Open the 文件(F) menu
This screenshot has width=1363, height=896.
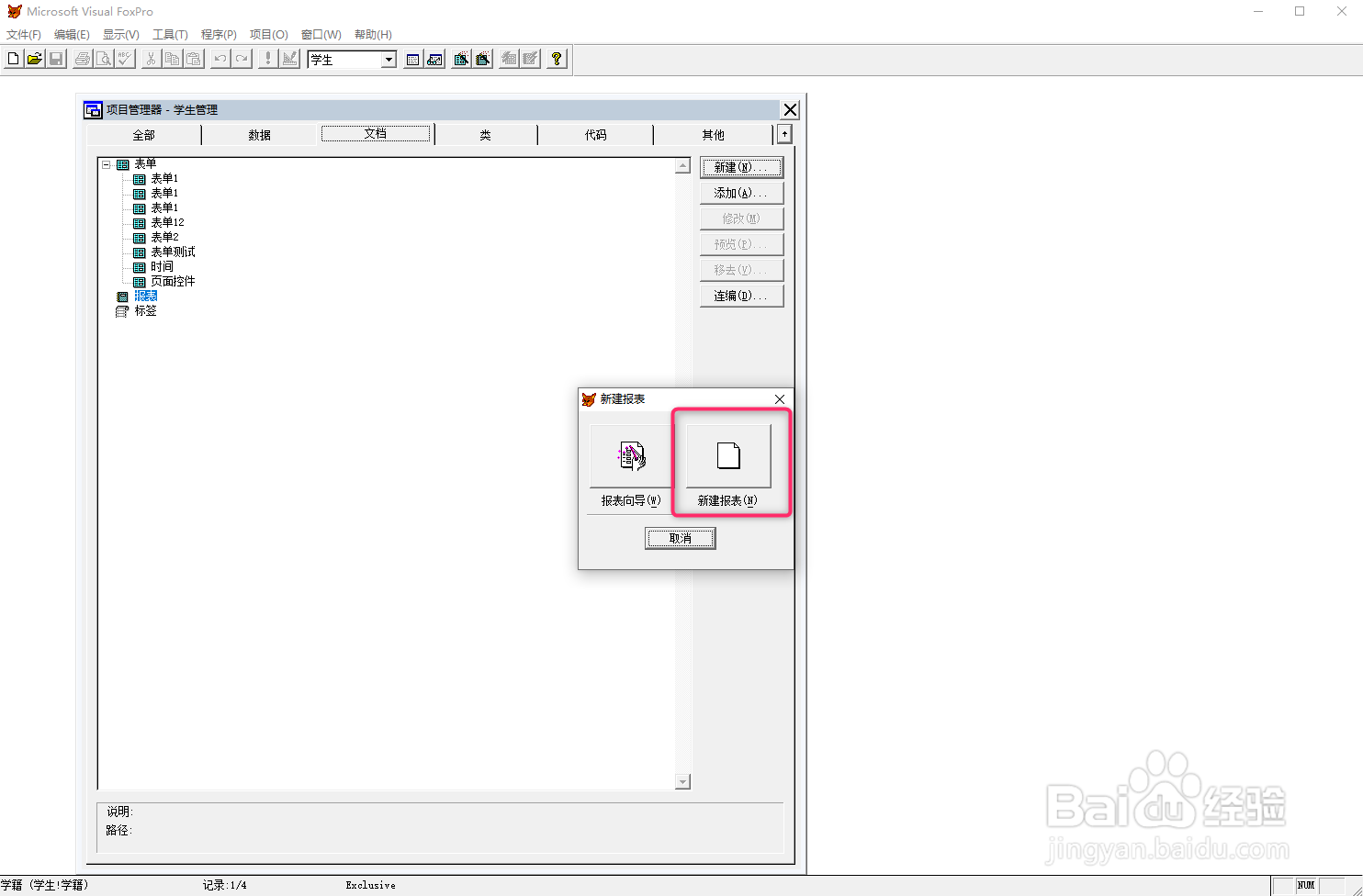click(x=24, y=35)
